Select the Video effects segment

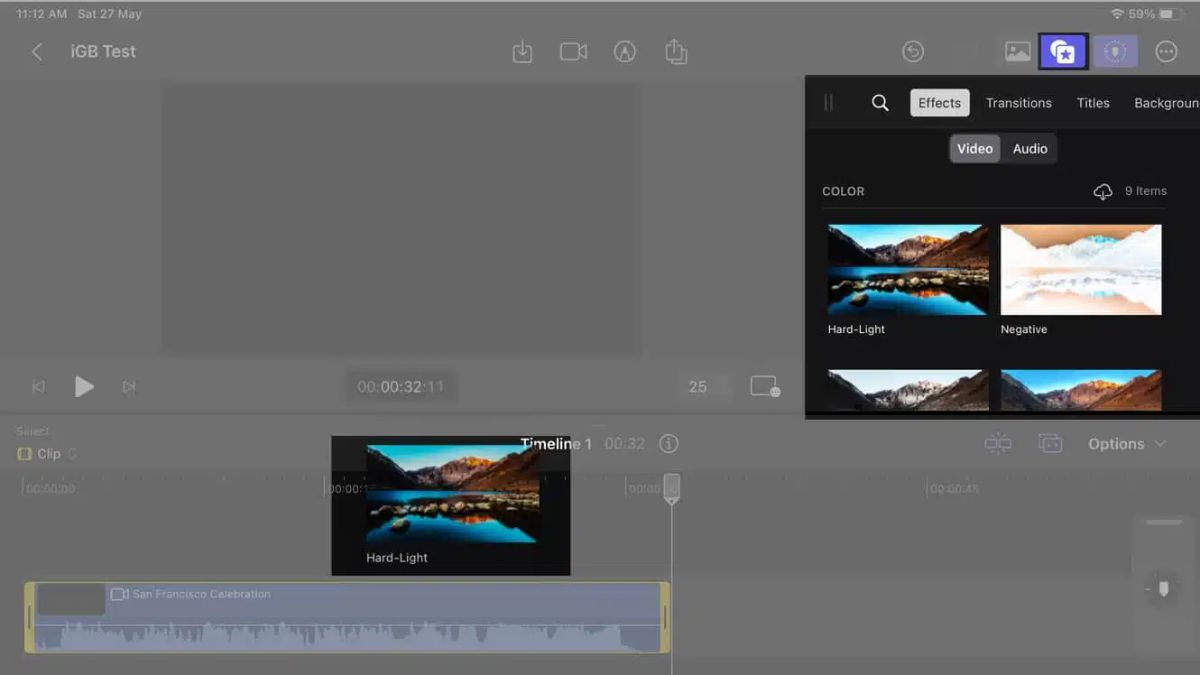coord(975,149)
